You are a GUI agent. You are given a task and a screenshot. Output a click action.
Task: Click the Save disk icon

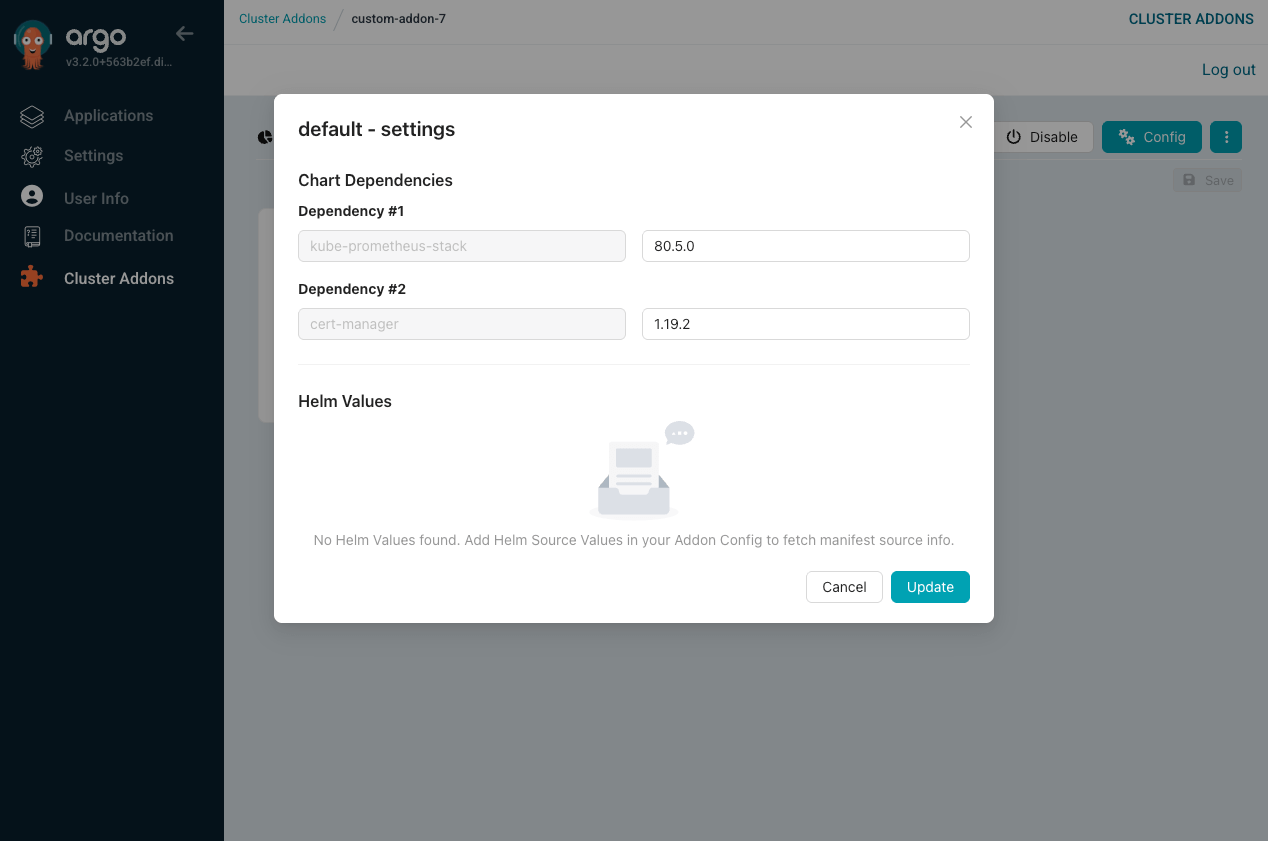(x=1189, y=180)
